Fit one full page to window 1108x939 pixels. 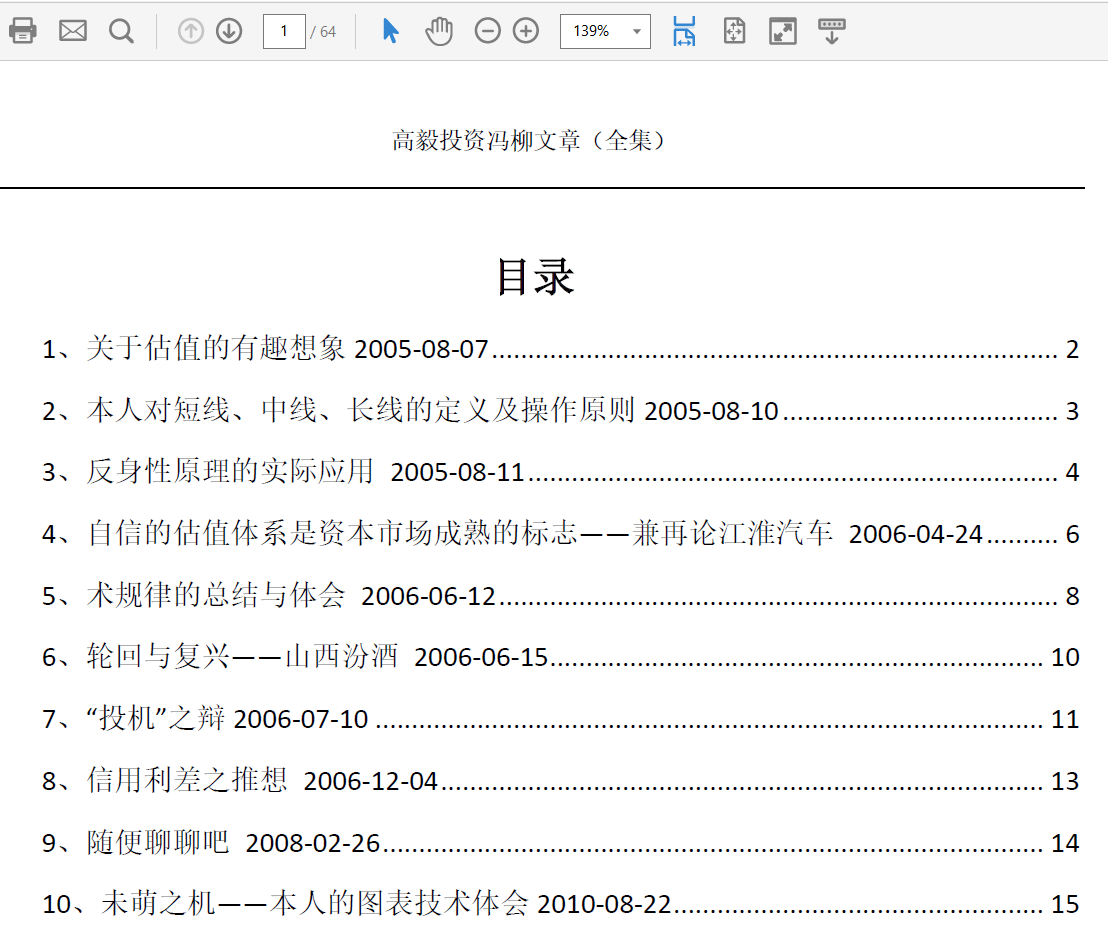734,31
